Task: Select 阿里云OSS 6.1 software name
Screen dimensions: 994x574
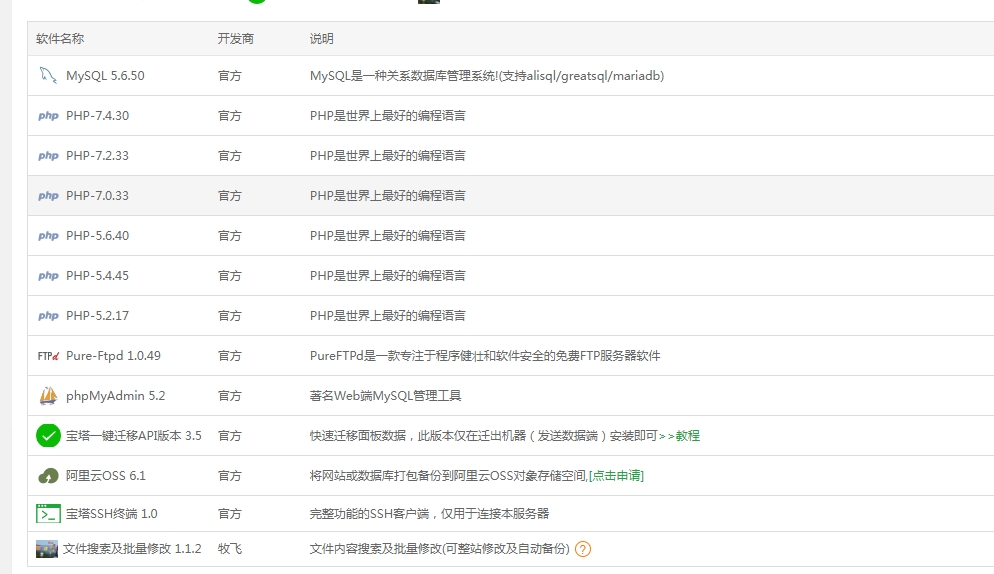Action: [106, 476]
